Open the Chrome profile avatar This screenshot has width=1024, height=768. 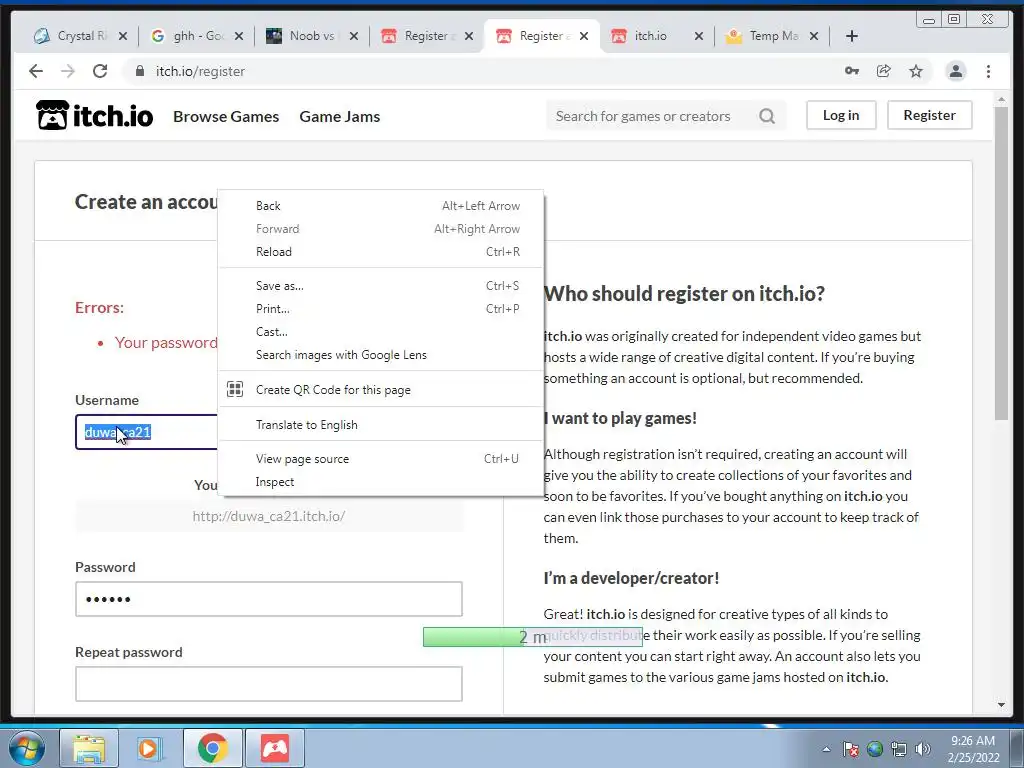[955, 71]
